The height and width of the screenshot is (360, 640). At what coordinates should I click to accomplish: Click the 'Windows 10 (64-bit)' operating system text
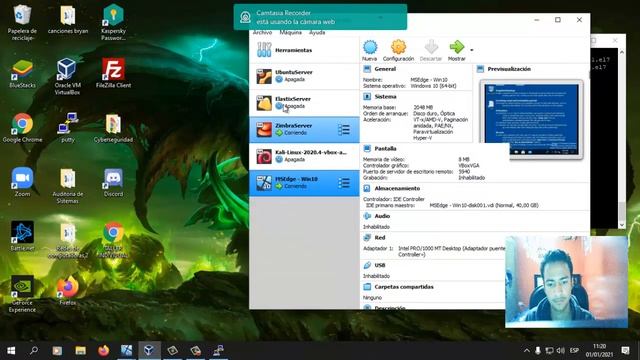coord(433,86)
